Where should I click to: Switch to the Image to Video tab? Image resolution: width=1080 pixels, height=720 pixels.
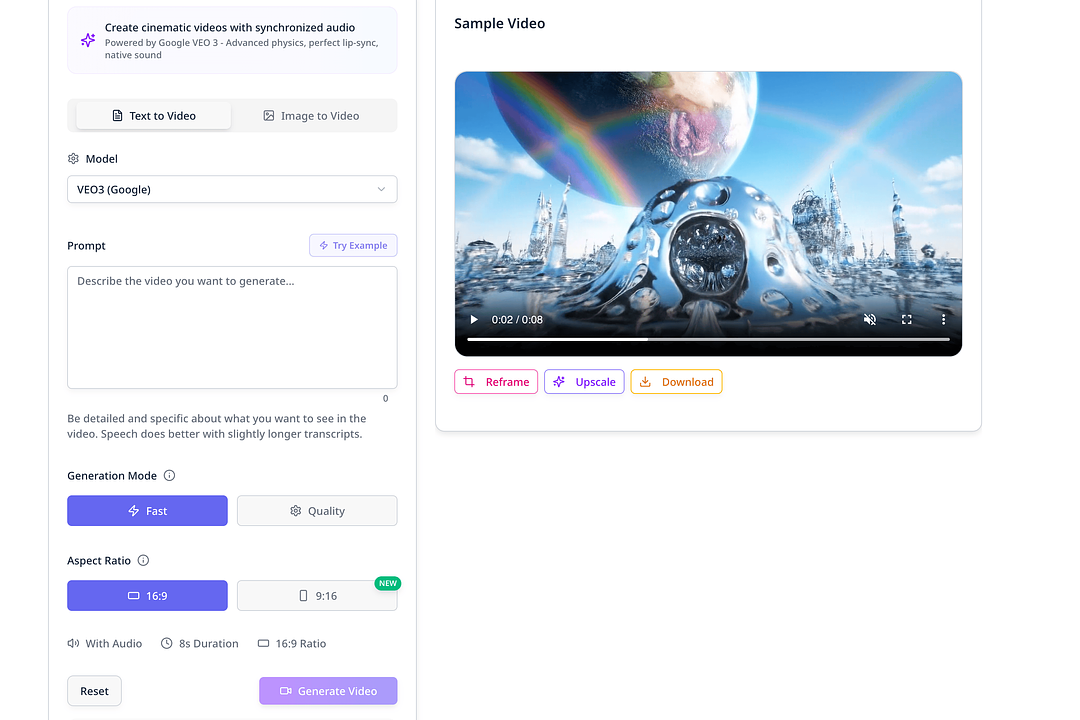pyautogui.click(x=312, y=115)
